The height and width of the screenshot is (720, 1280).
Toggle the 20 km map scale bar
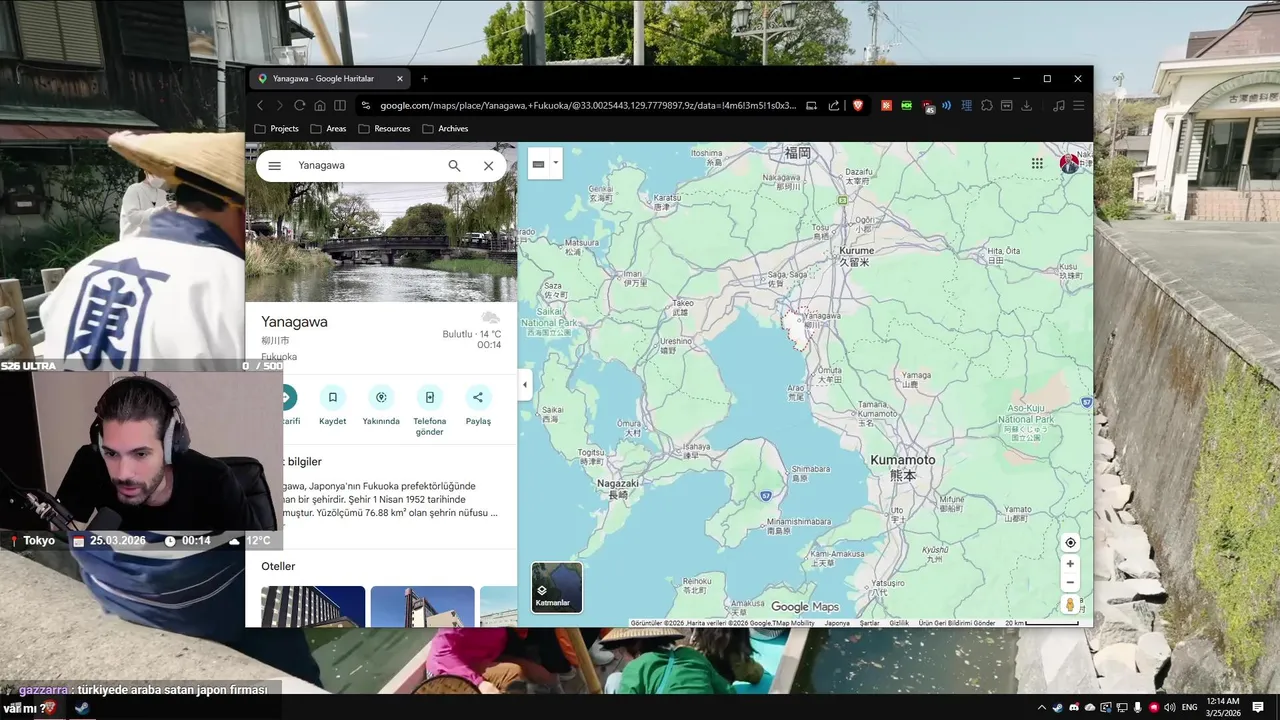coord(1042,623)
